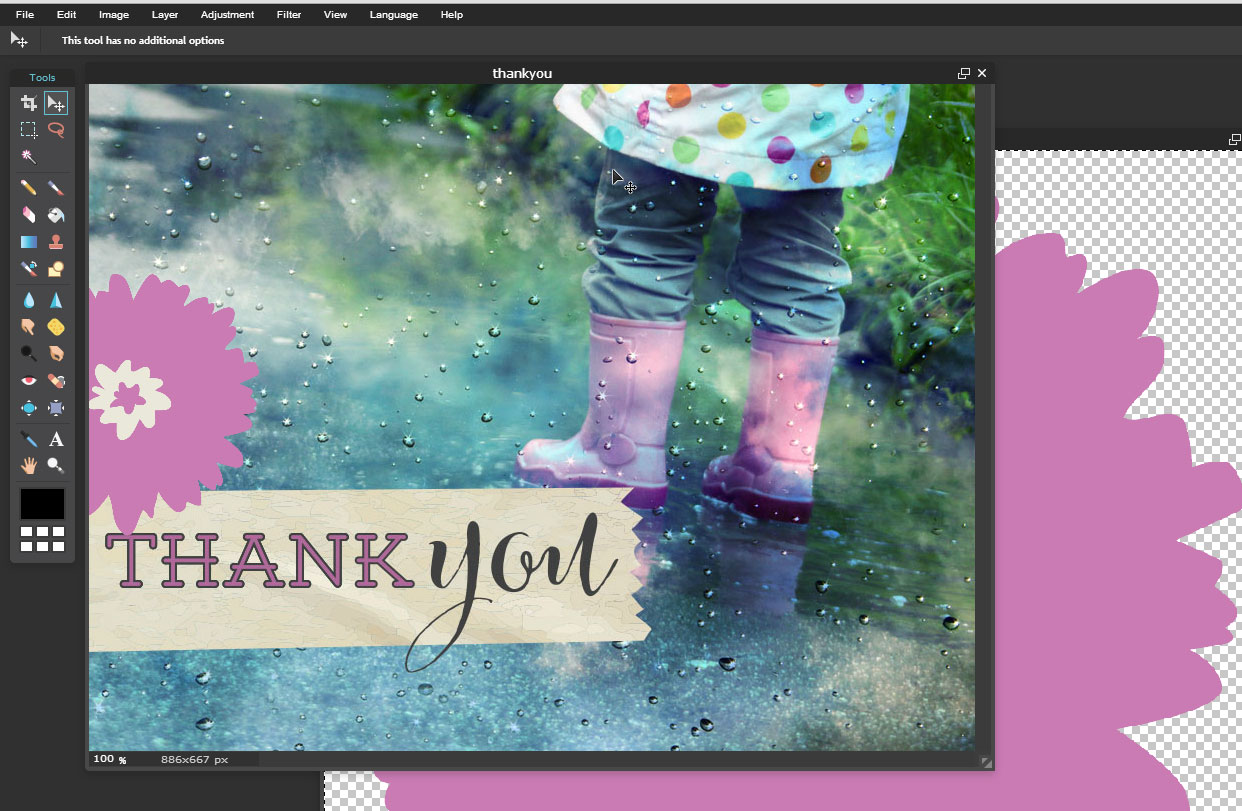The height and width of the screenshot is (811, 1242).
Task: Select the Type text tool
Action: point(56,439)
